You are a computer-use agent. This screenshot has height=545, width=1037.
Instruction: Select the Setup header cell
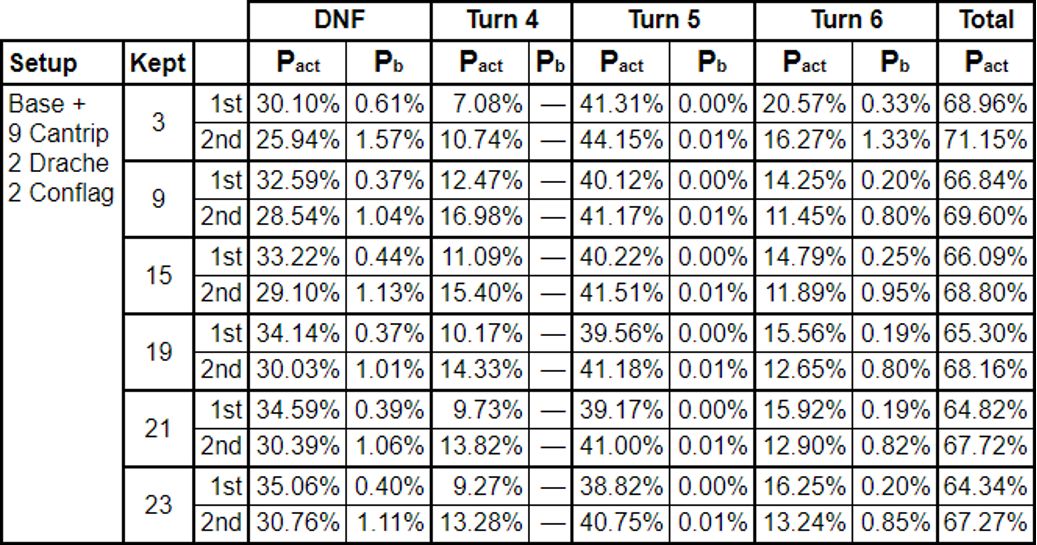coord(62,63)
